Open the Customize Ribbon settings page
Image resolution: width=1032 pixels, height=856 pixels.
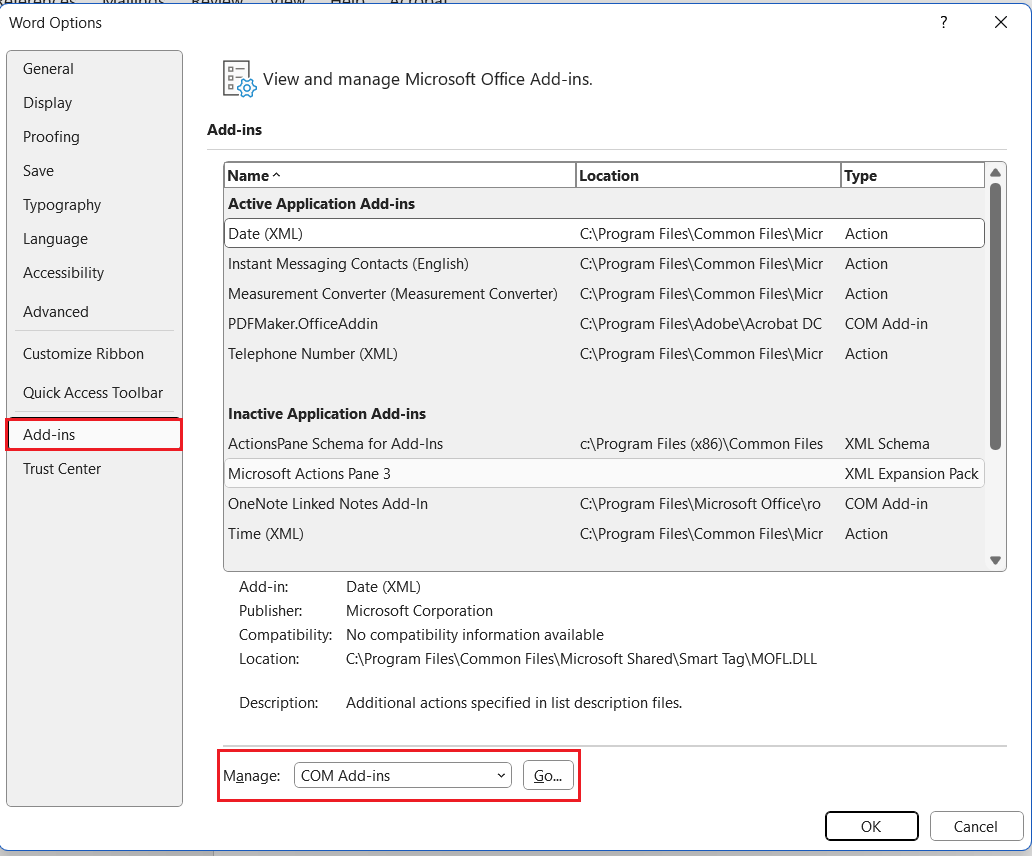point(83,353)
